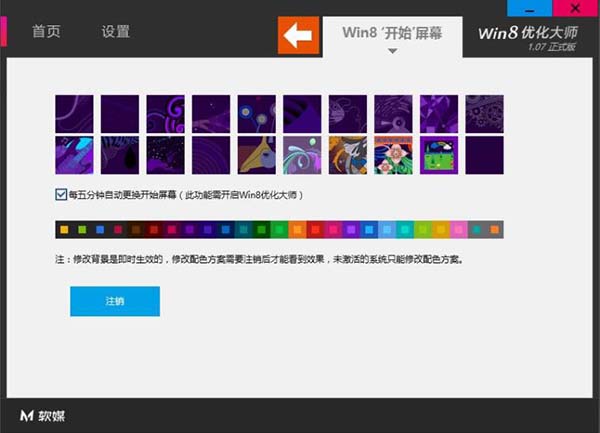Pick the black swatch with crimson square
This screenshot has height=433, width=600.
(x=118, y=230)
